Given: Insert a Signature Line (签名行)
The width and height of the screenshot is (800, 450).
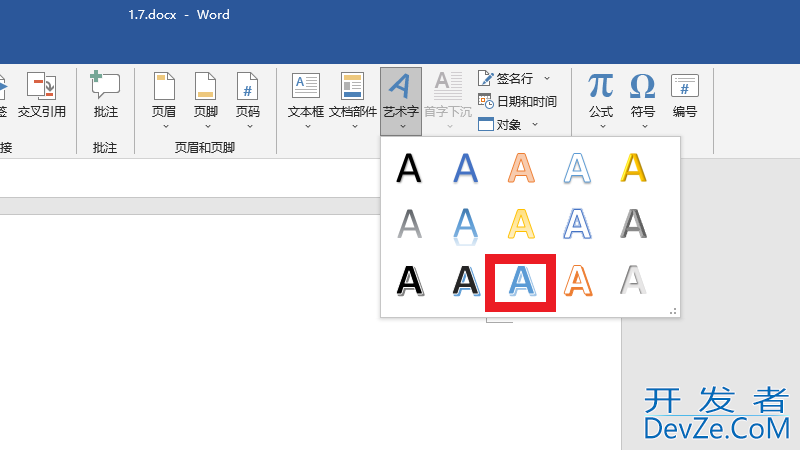Looking at the screenshot, I should pos(506,78).
